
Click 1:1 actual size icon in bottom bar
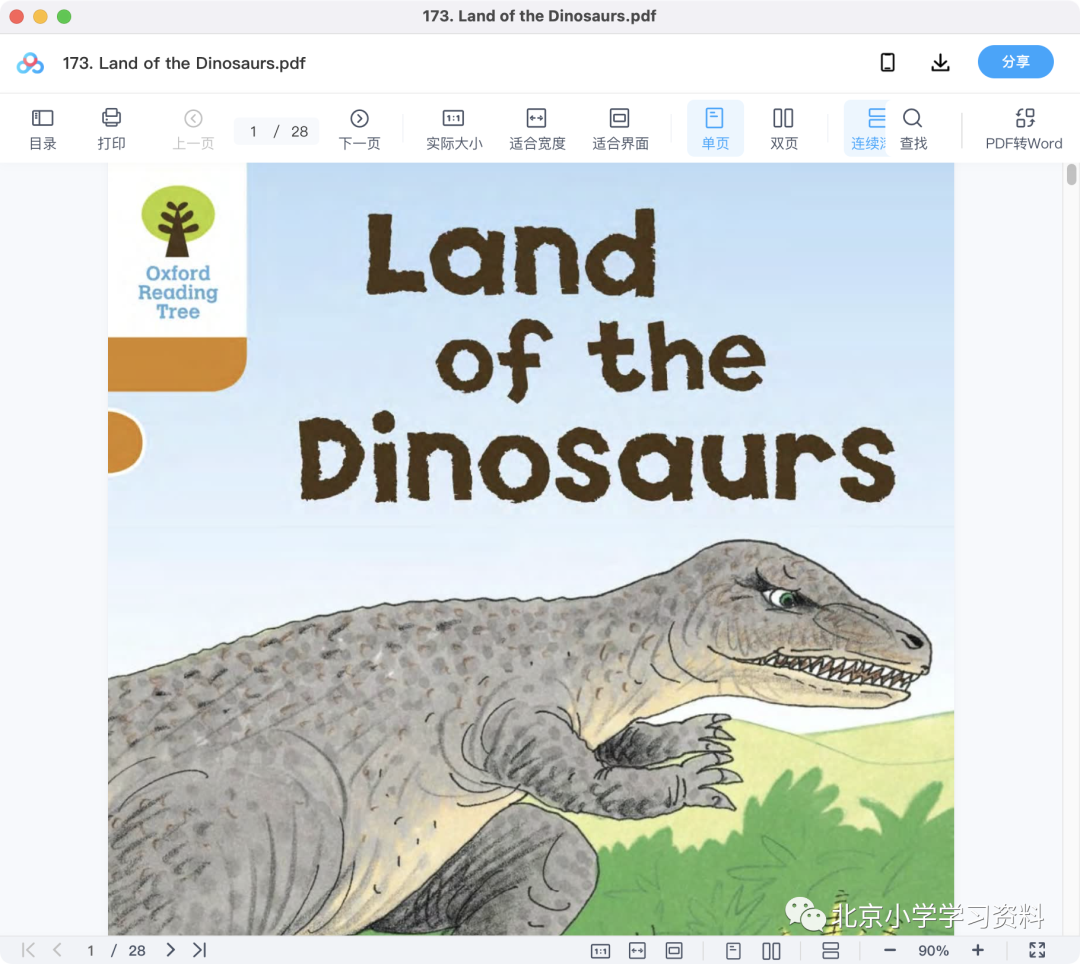pyautogui.click(x=600, y=951)
